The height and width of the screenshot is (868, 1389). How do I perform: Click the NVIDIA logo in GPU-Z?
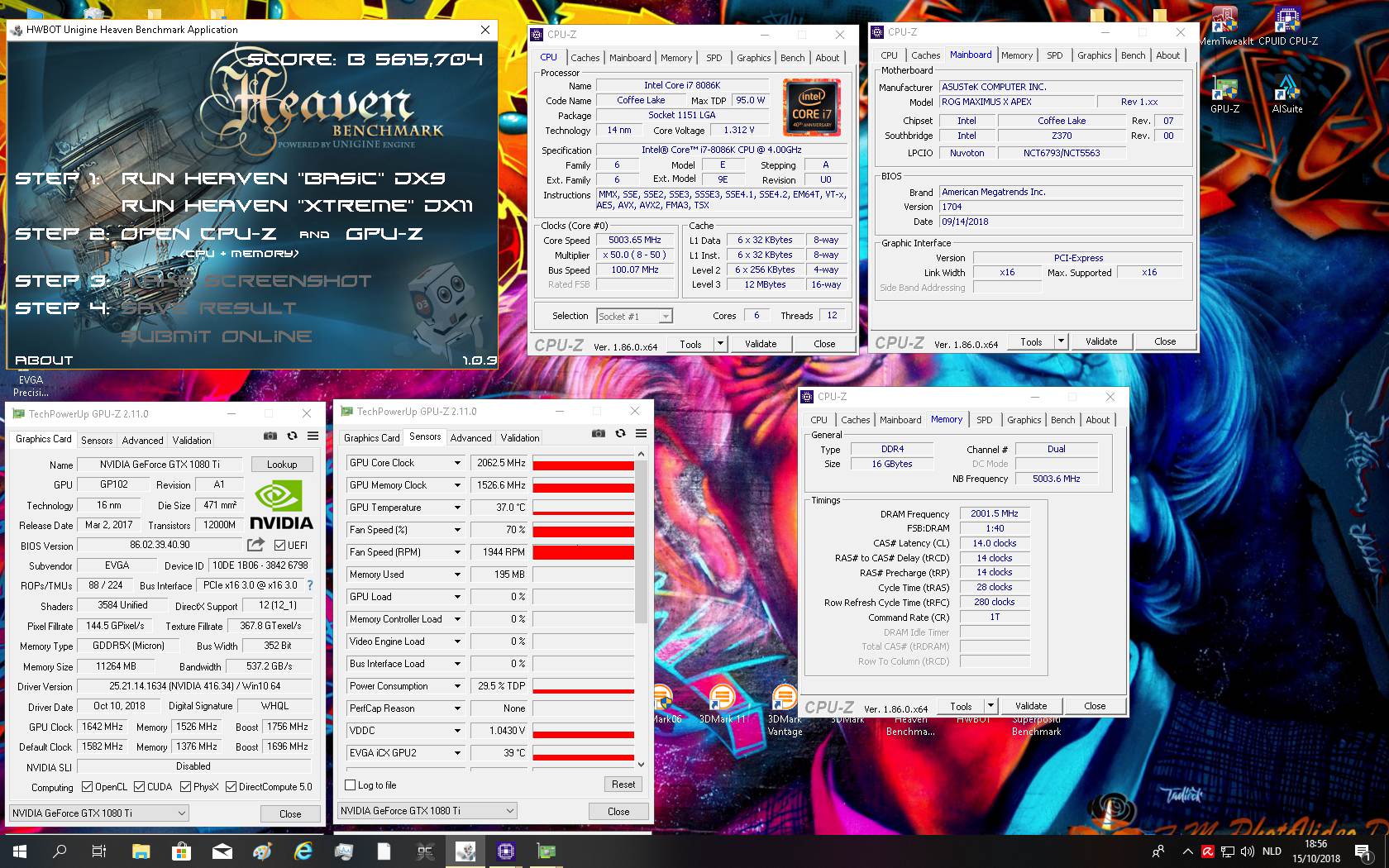tap(282, 505)
